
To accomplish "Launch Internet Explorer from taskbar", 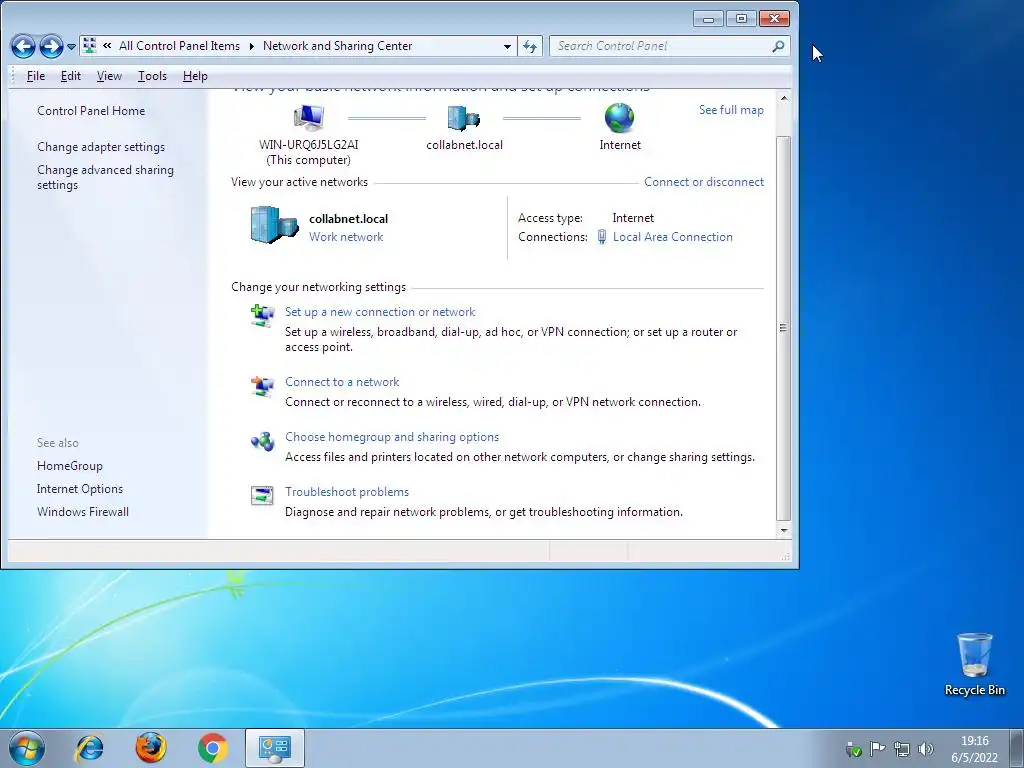I will pyautogui.click(x=89, y=748).
